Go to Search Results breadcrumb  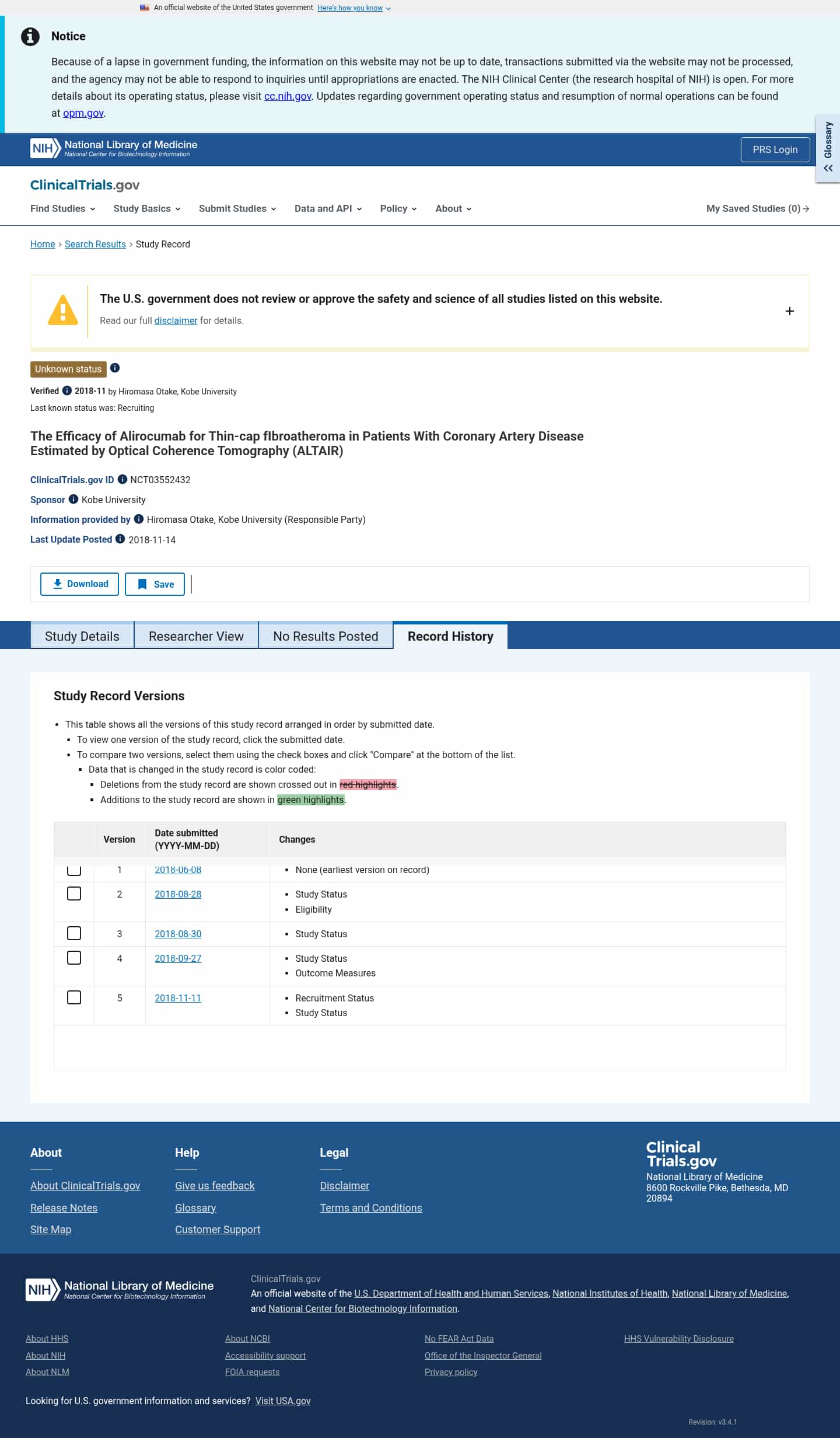click(95, 244)
